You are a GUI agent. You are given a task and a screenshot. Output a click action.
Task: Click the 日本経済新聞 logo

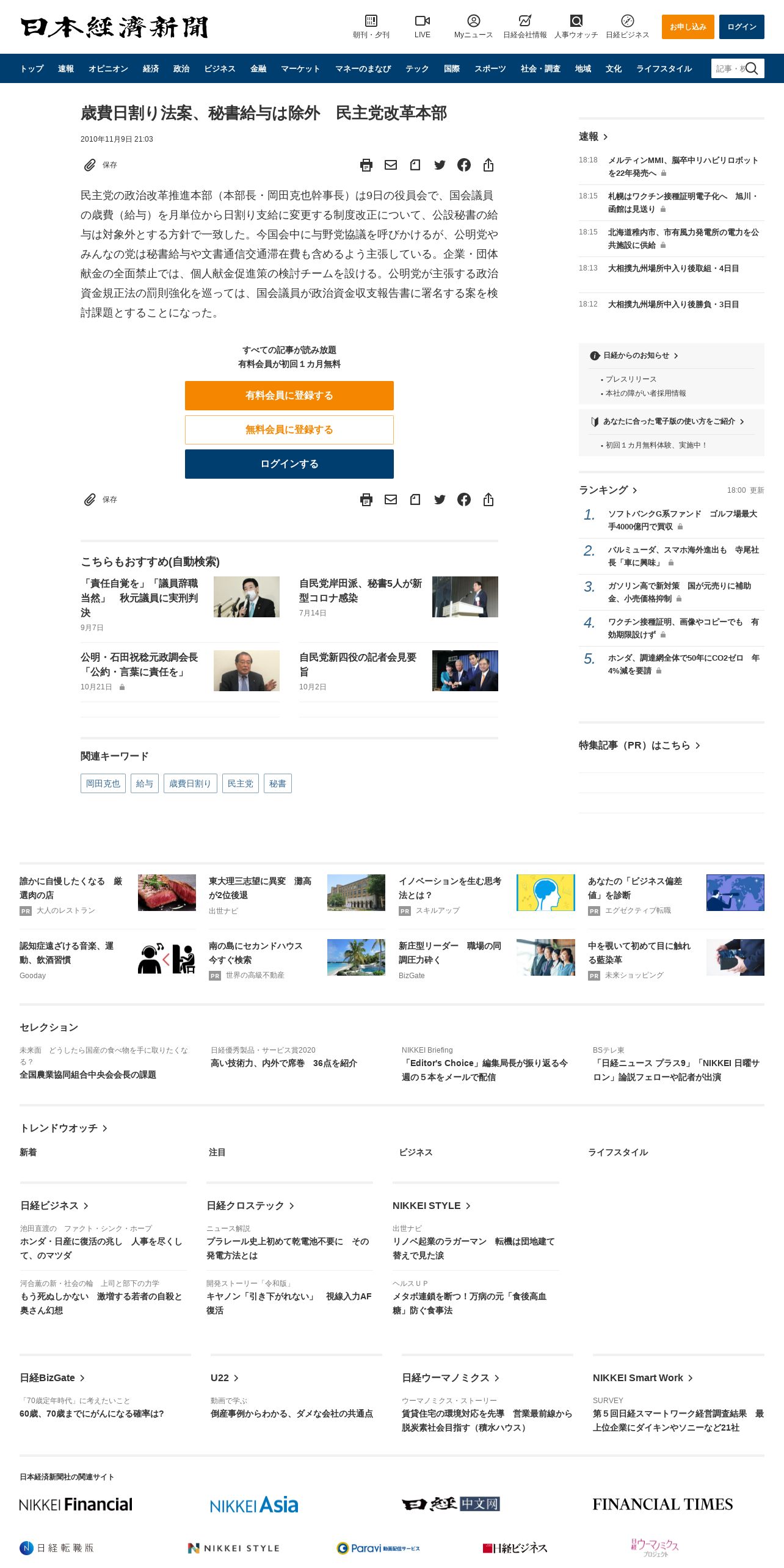[x=114, y=27]
